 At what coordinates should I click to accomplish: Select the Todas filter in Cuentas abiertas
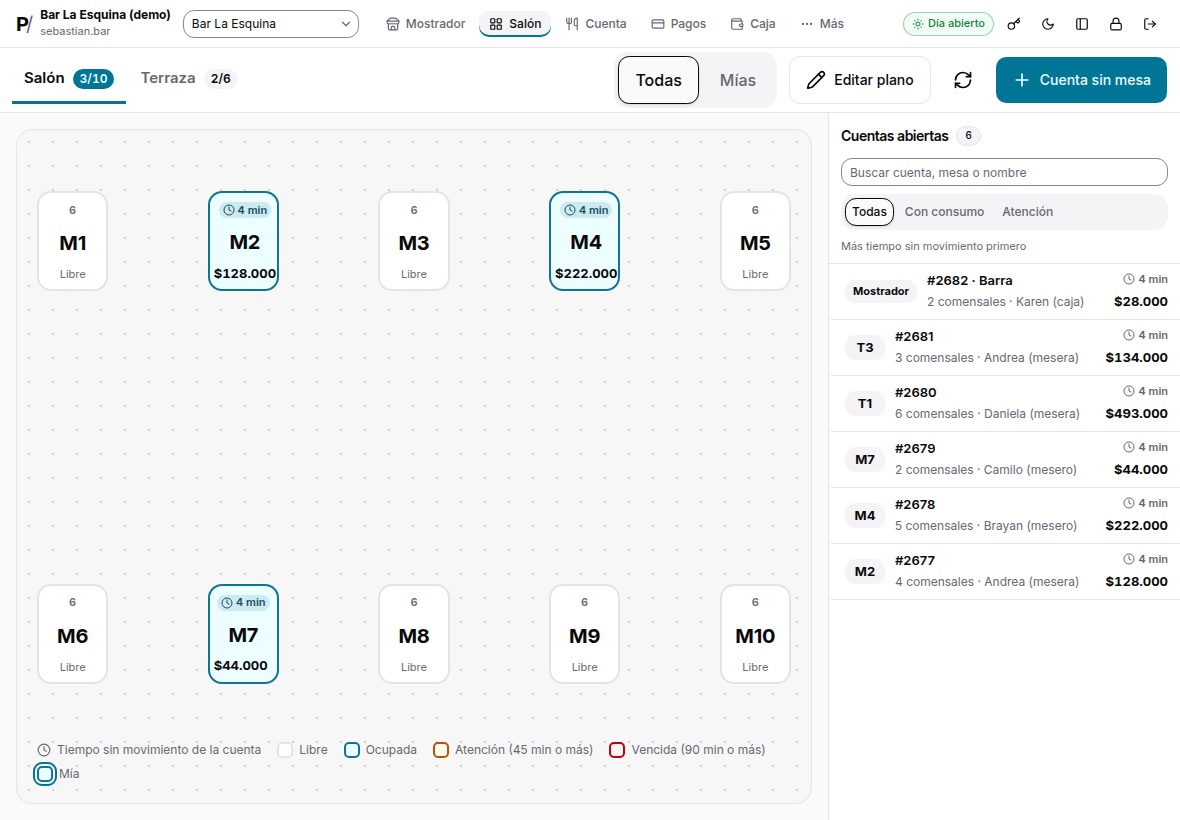pyautogui.click(x=869, y=212)
